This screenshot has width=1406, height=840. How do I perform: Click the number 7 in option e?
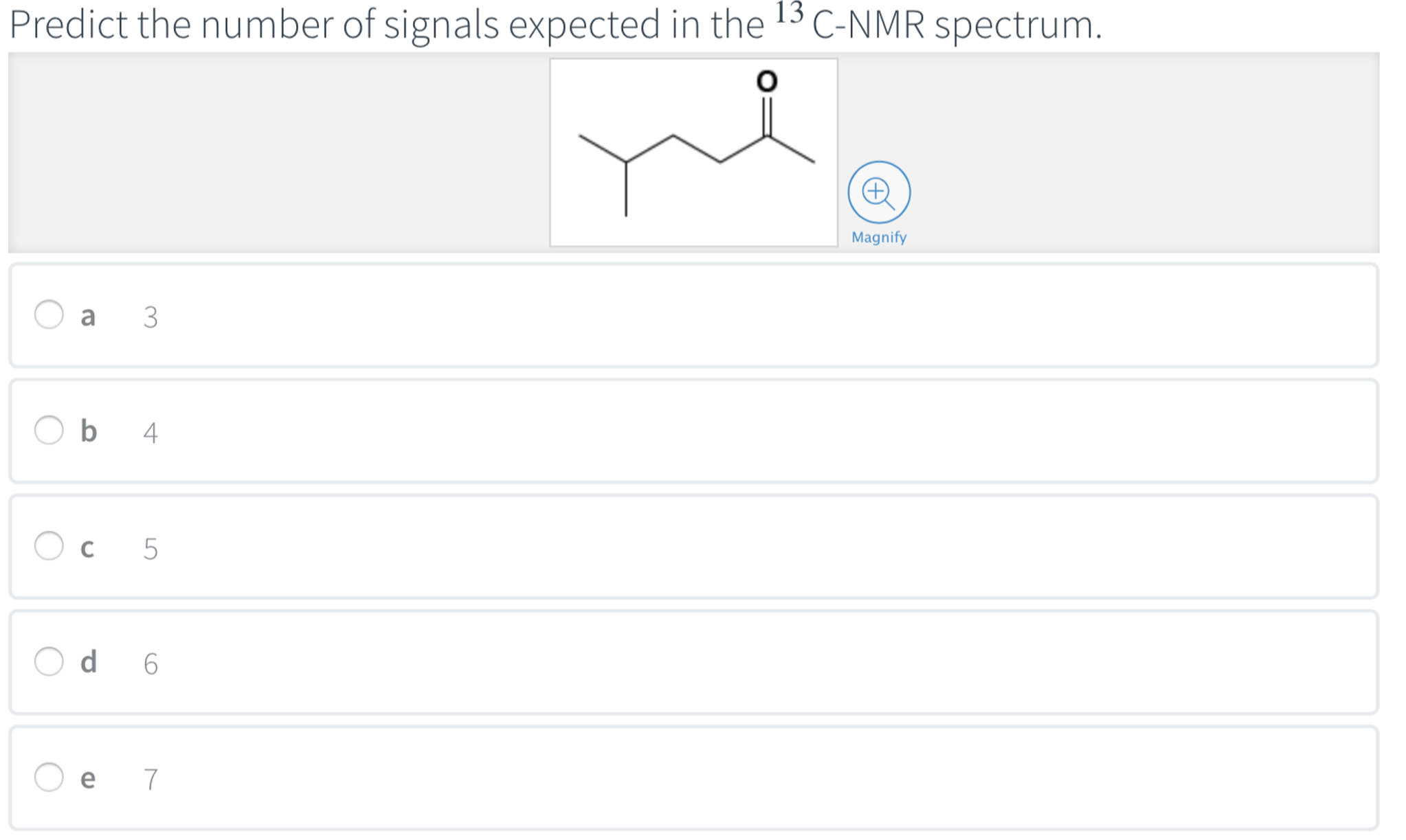pos(150,778)
